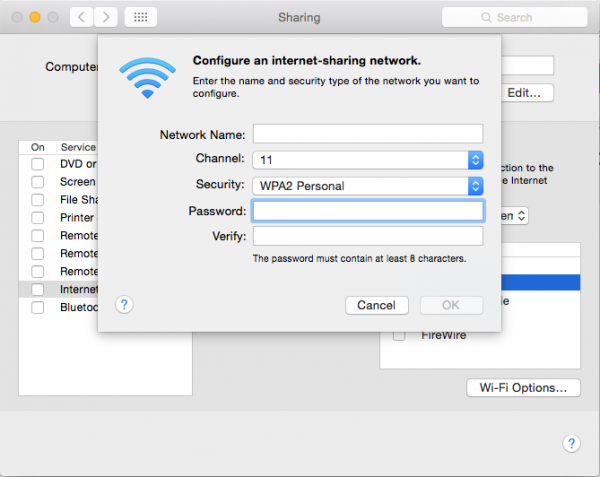Click the magnifier icon in Search field
600x477 pixels.
pyautogui.click(x=485, y=18)
